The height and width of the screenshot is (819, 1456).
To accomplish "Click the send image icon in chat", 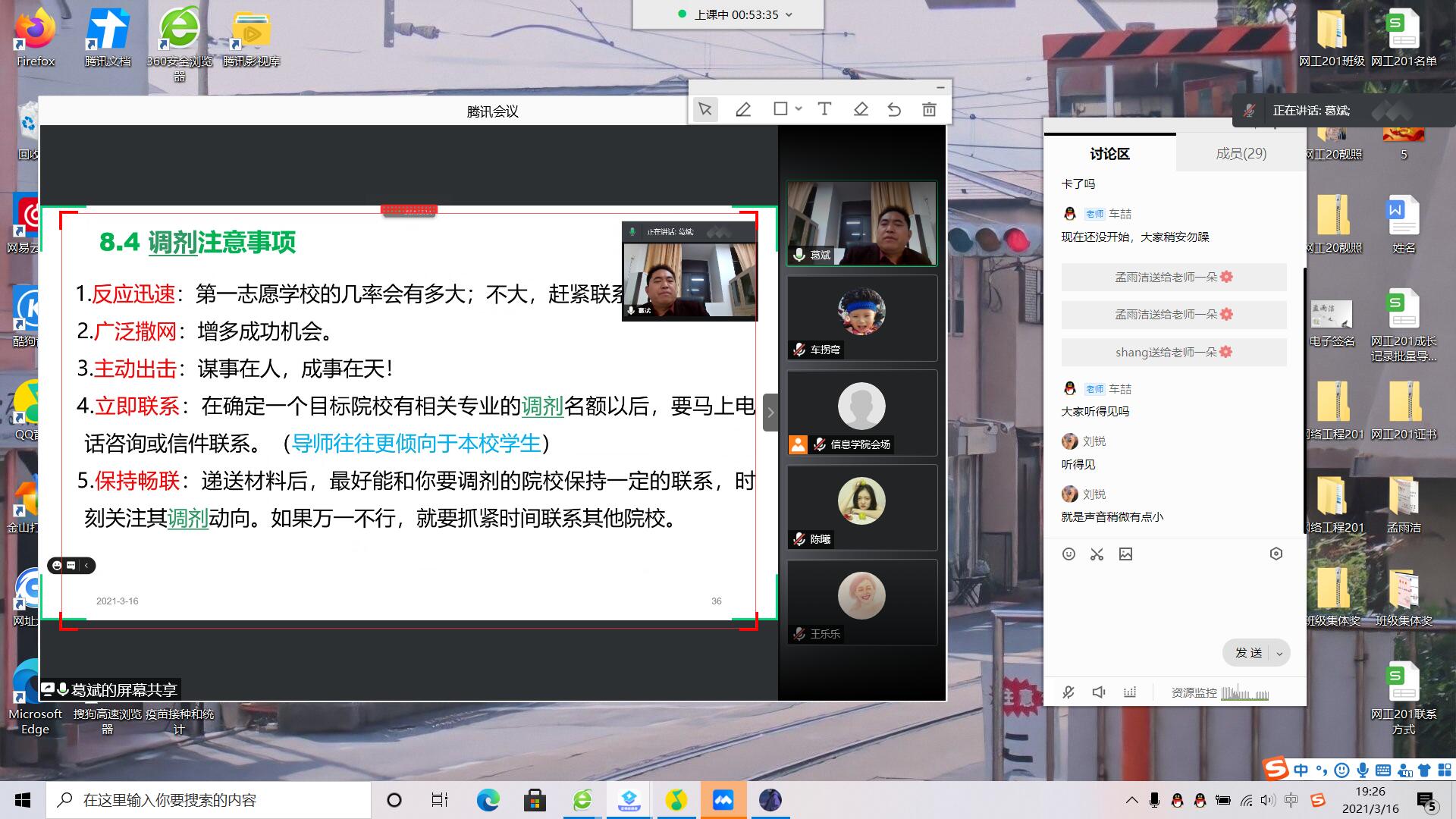I will pyautogui.click(x=1125, y=554).
